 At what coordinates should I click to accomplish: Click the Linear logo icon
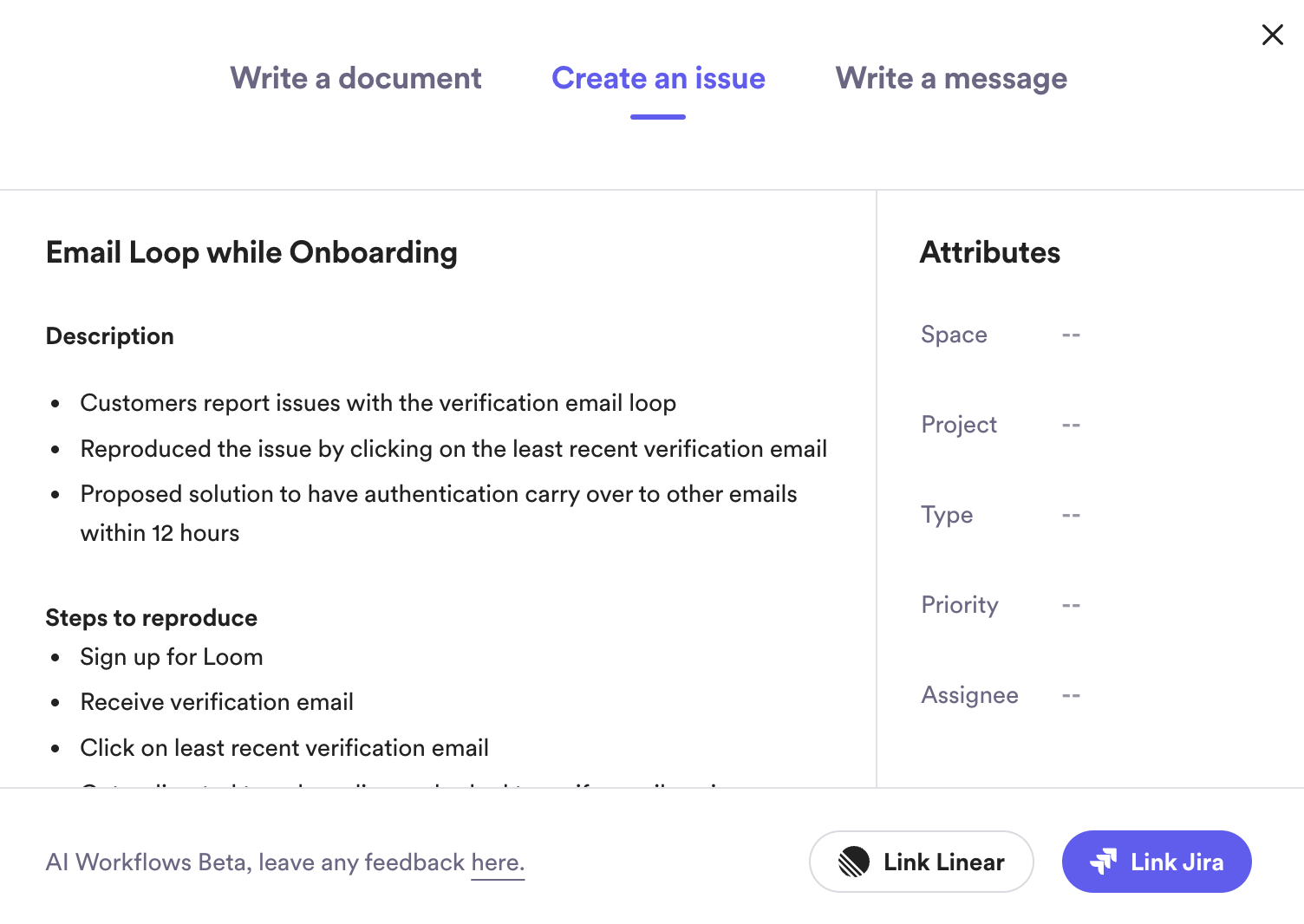tap(853, 862)
